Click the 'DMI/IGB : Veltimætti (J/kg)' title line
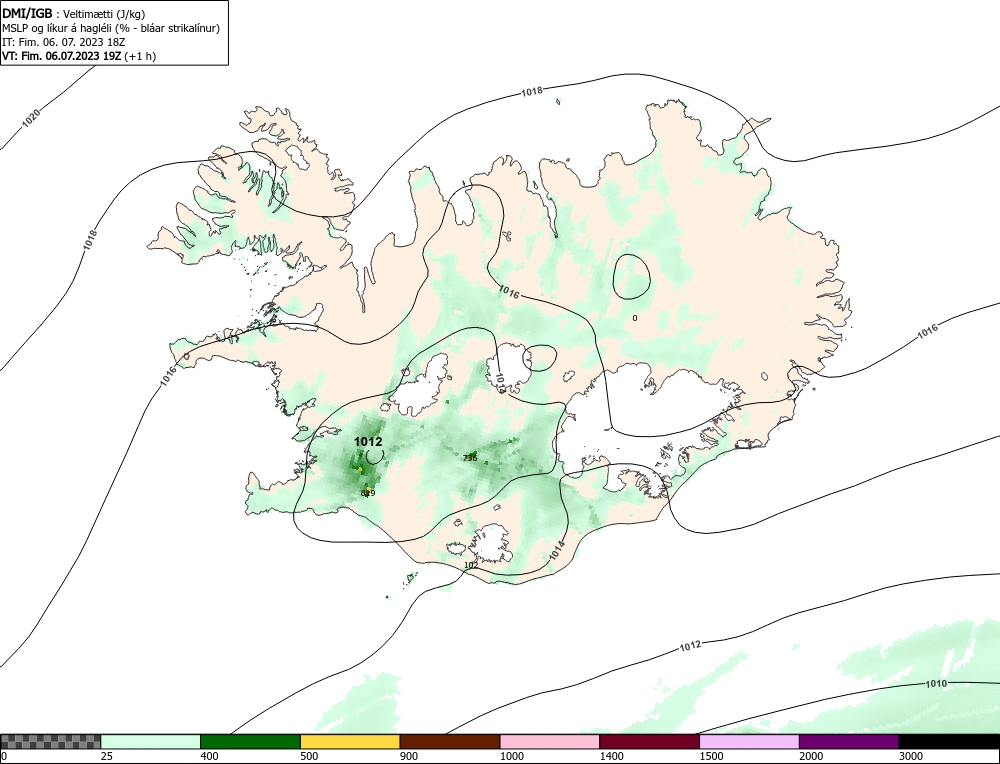The image size is (1000, 764). click(74, 13)
